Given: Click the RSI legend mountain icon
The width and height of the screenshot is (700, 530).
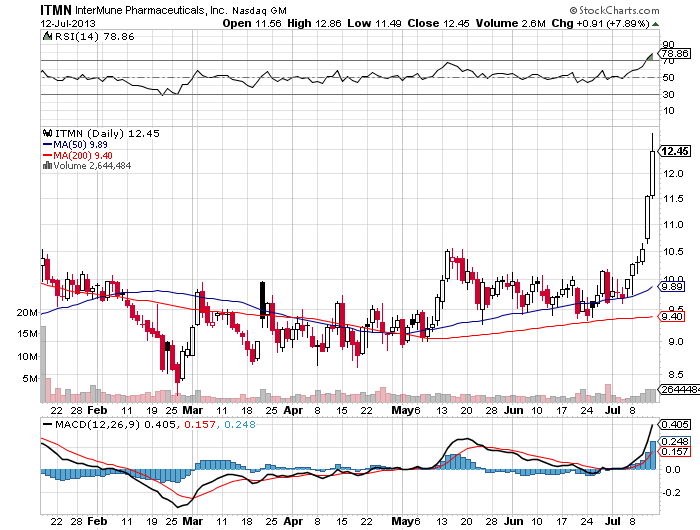Looking at the screenshot, I should coord(47,36).
